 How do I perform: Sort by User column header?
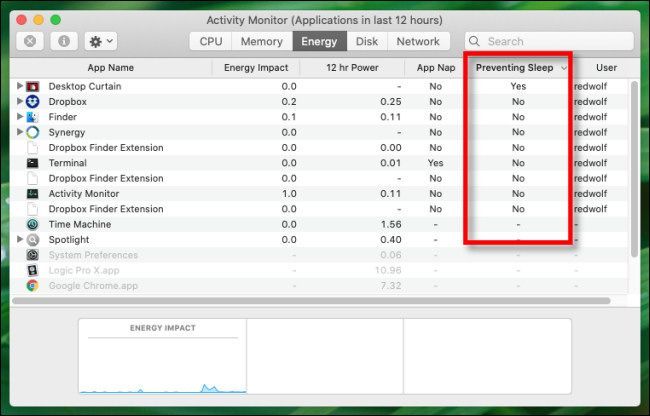coord(606,68)
